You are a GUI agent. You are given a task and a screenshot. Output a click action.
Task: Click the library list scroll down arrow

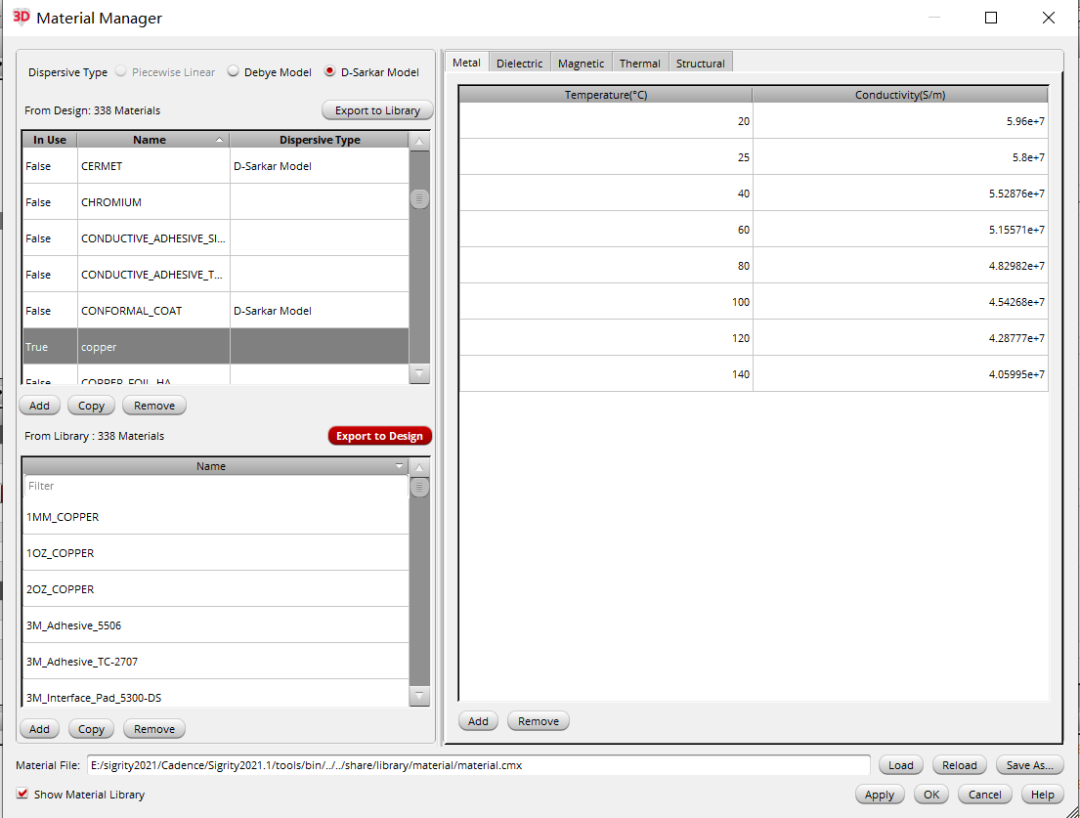coord(419,696)
